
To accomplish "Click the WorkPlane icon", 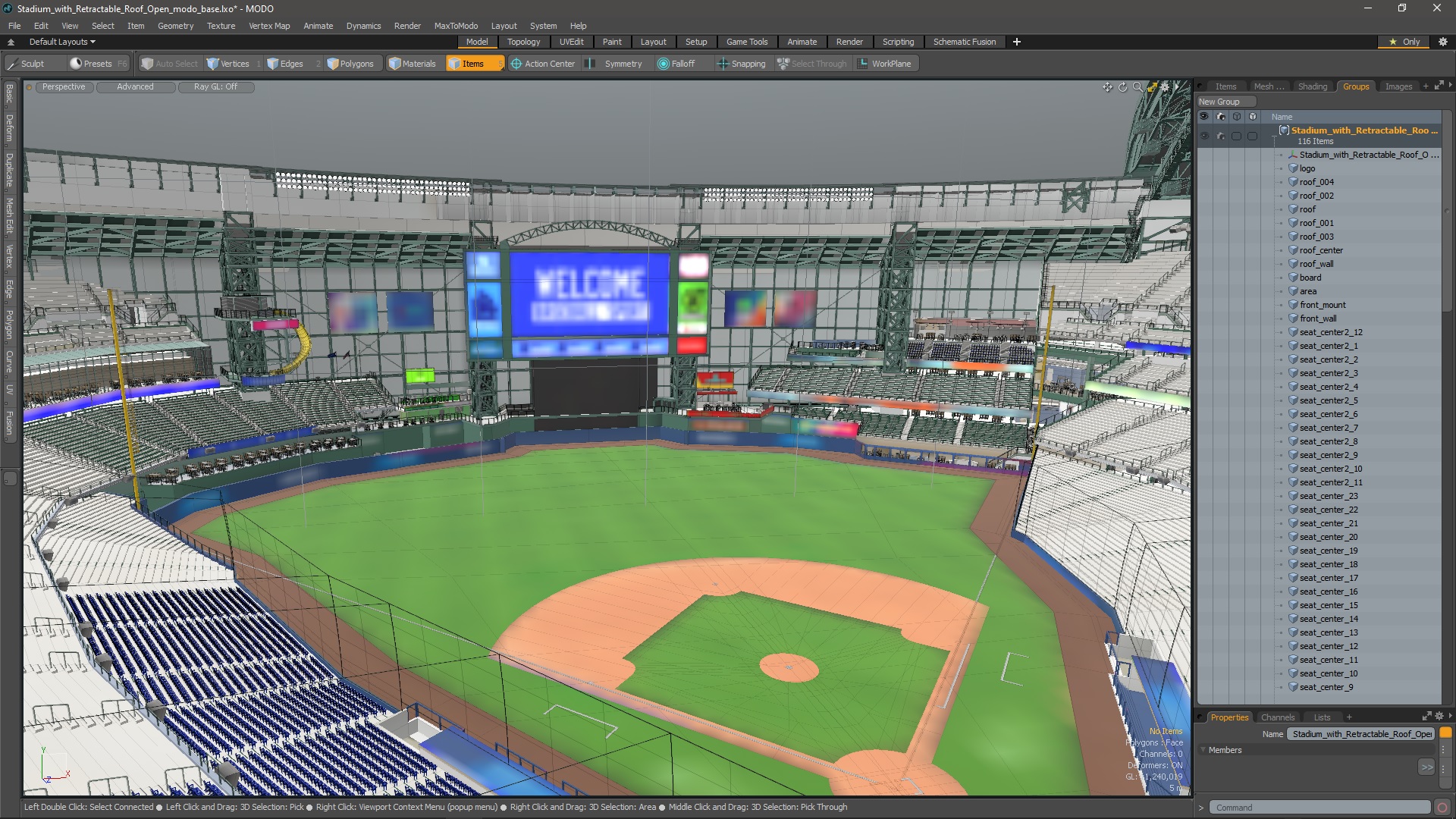I will (x=864, y=63).
